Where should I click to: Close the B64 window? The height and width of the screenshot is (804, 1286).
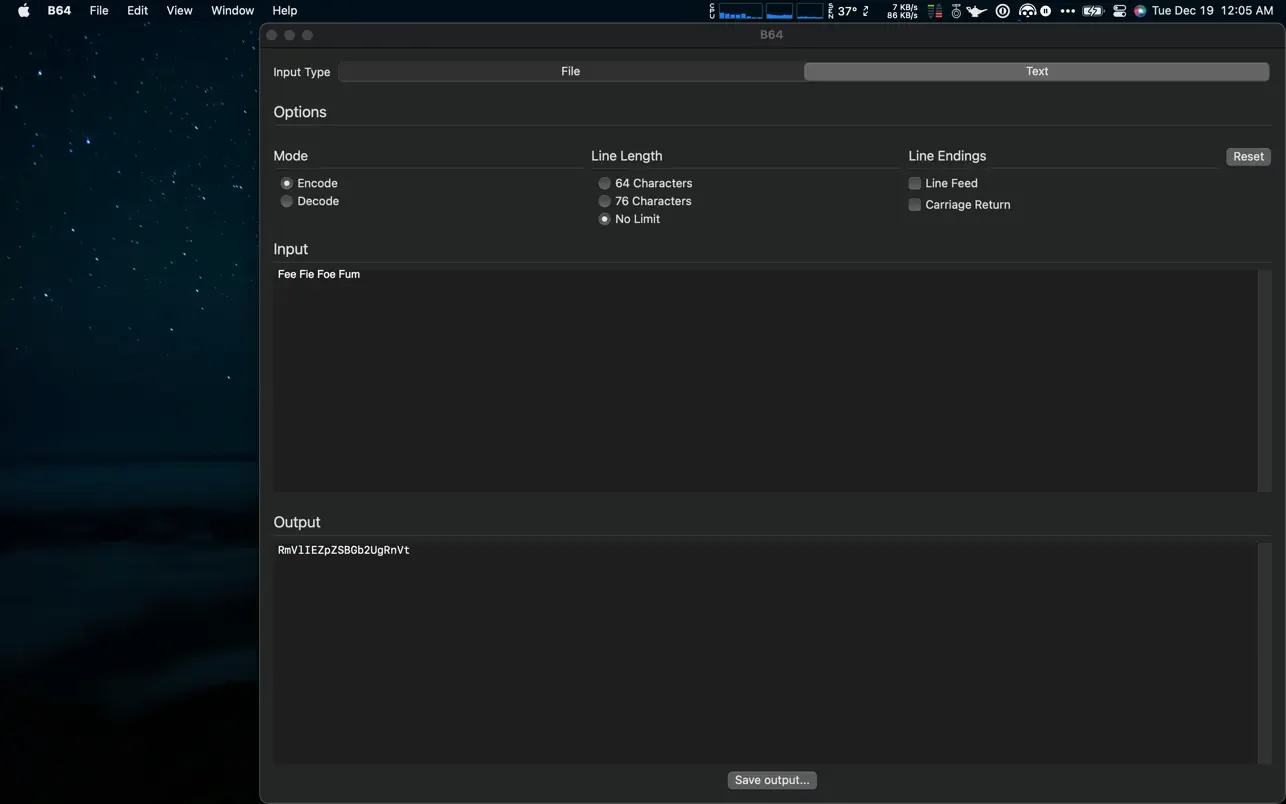pos(272,35)
